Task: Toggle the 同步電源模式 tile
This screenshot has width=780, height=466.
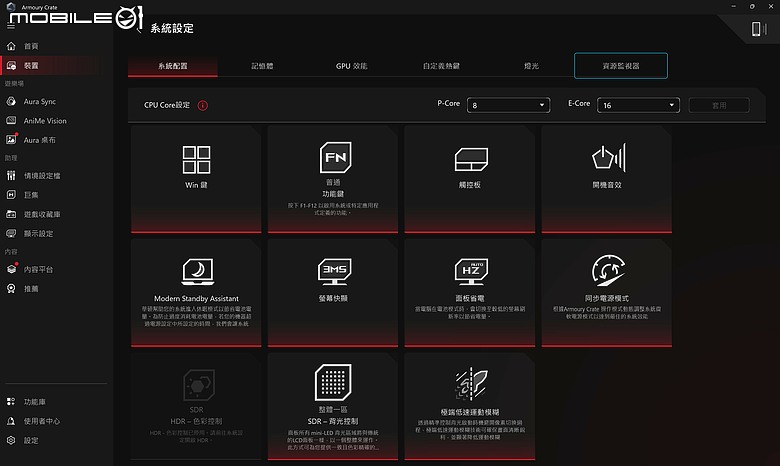Action: pos(607,293)
